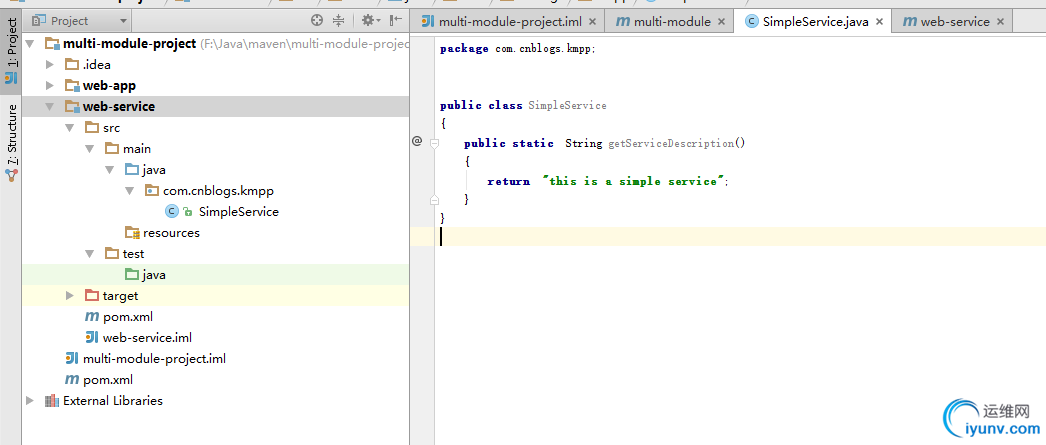Click the main folder icon
This screenshot has width=1046, height=445.
[x=112, y=149]
